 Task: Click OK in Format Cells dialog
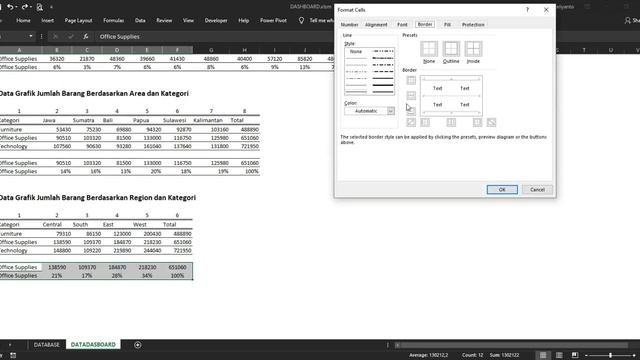(x=502, y=189)
